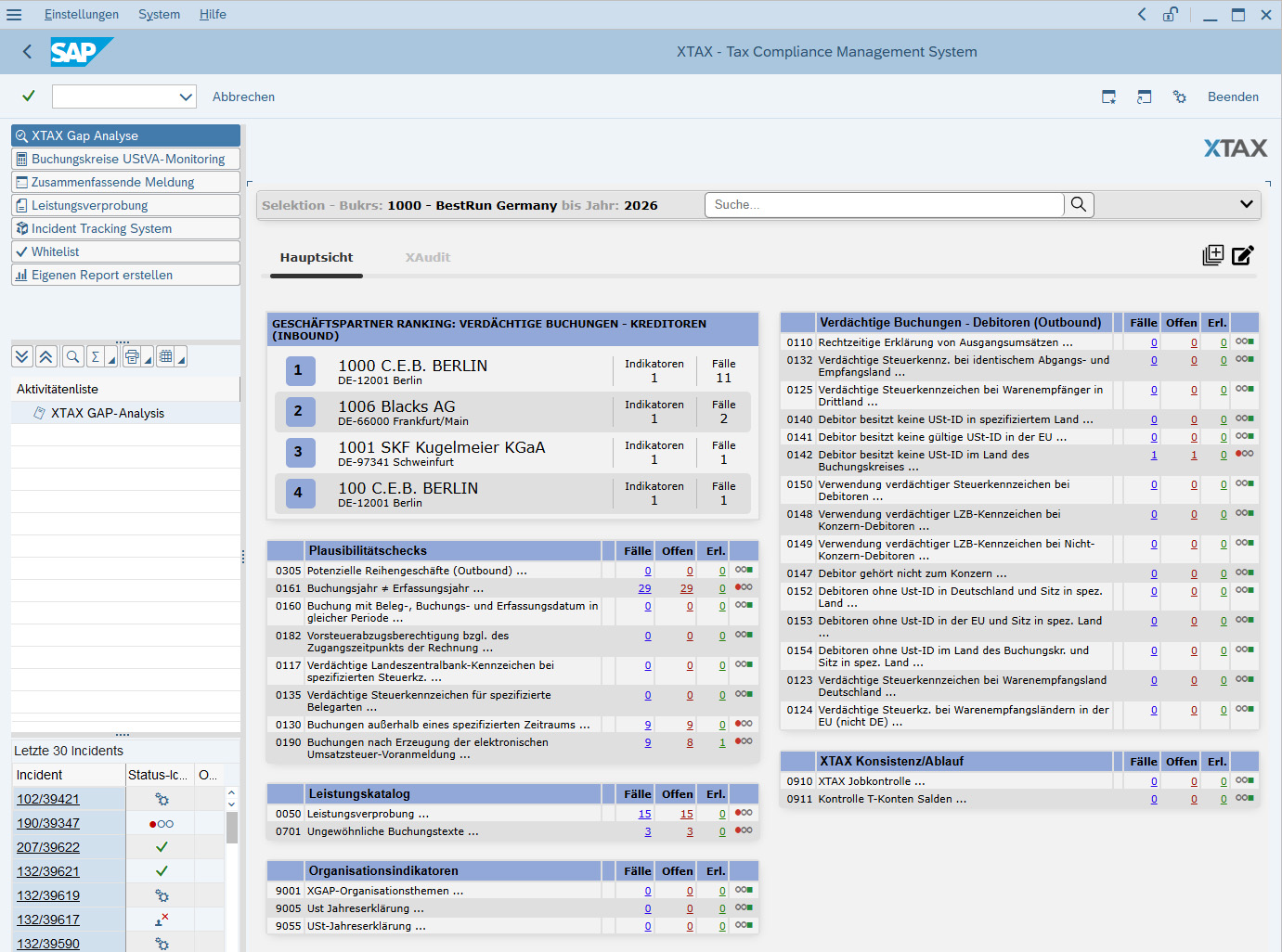Click in the Suche input field
This screenshot has width=1282, height=952.
[x=884, y=204]
